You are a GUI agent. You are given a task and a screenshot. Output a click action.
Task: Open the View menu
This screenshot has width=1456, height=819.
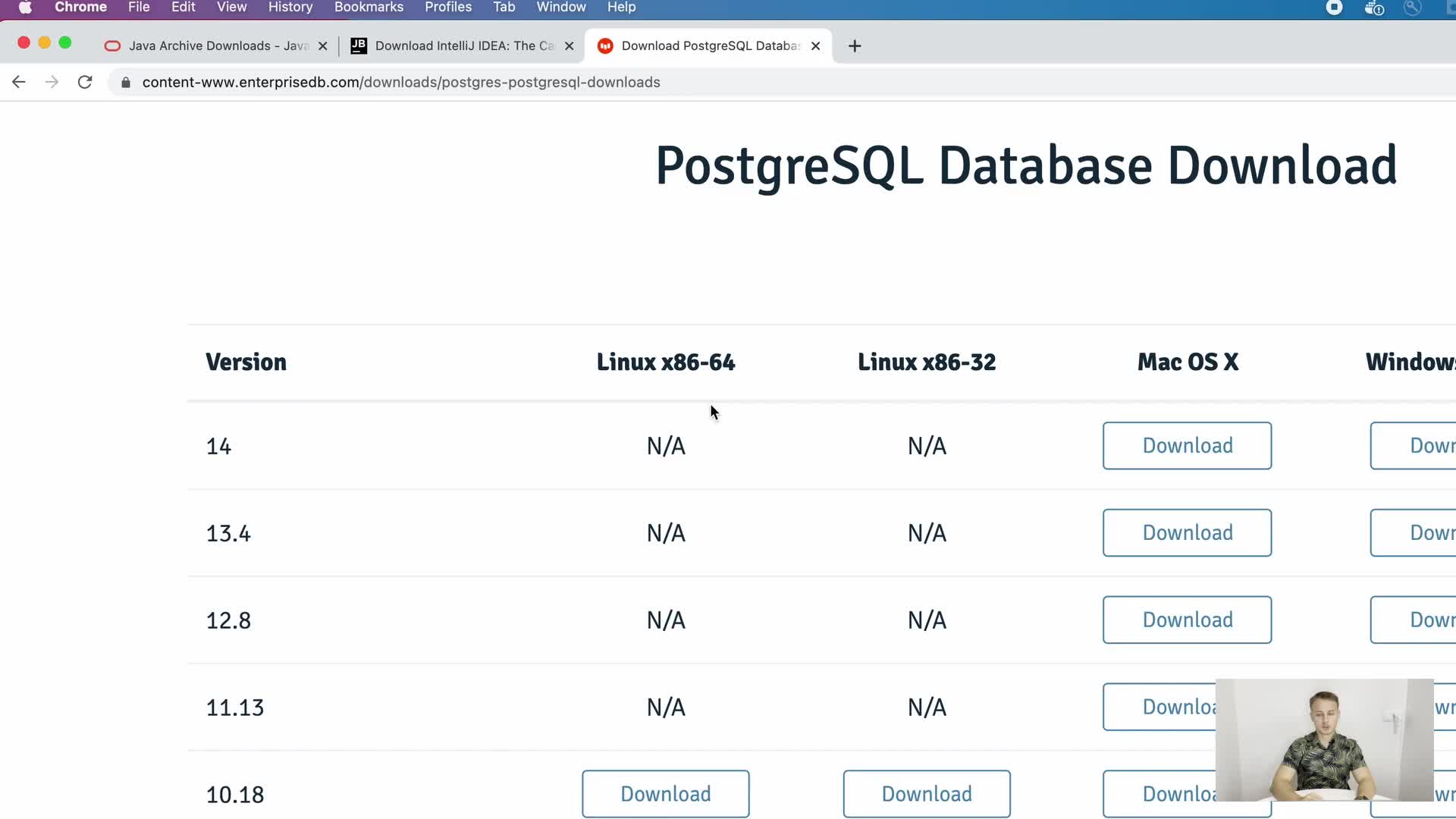[x=231, y=8]
